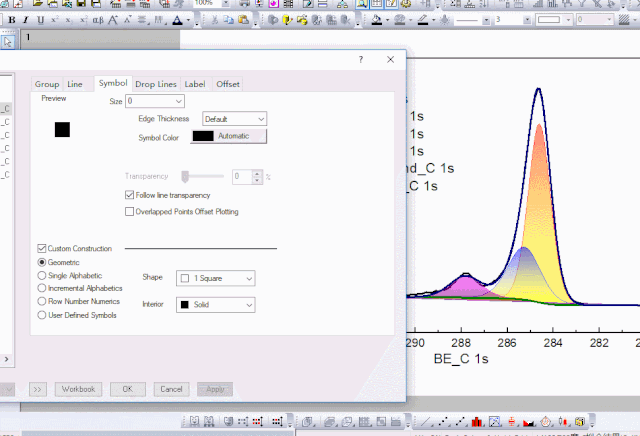Click the column chart plot icon
Viewport: 640px width, 436px height.
pyautogui.click(x=478, y=422)
